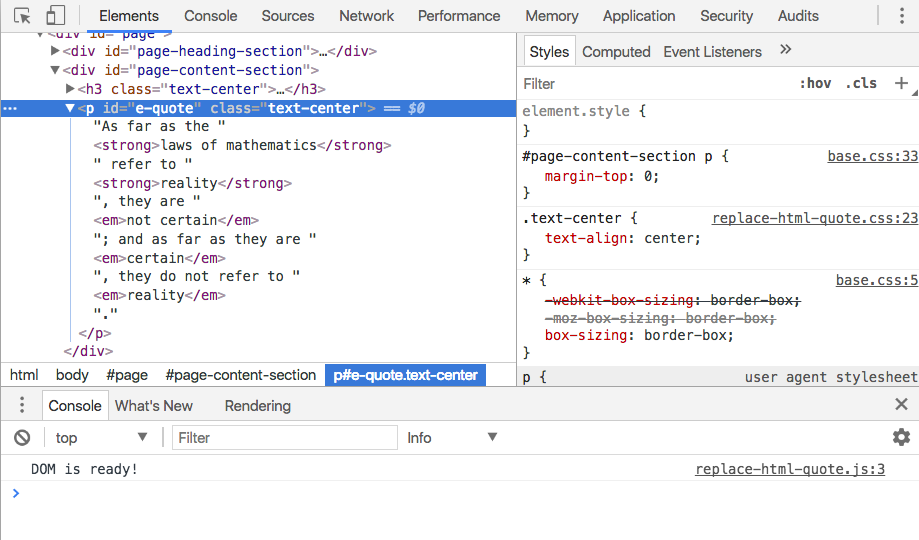Collapse the page-content-section div node
This screenshot has height=540, width=919.
point(55,70)
